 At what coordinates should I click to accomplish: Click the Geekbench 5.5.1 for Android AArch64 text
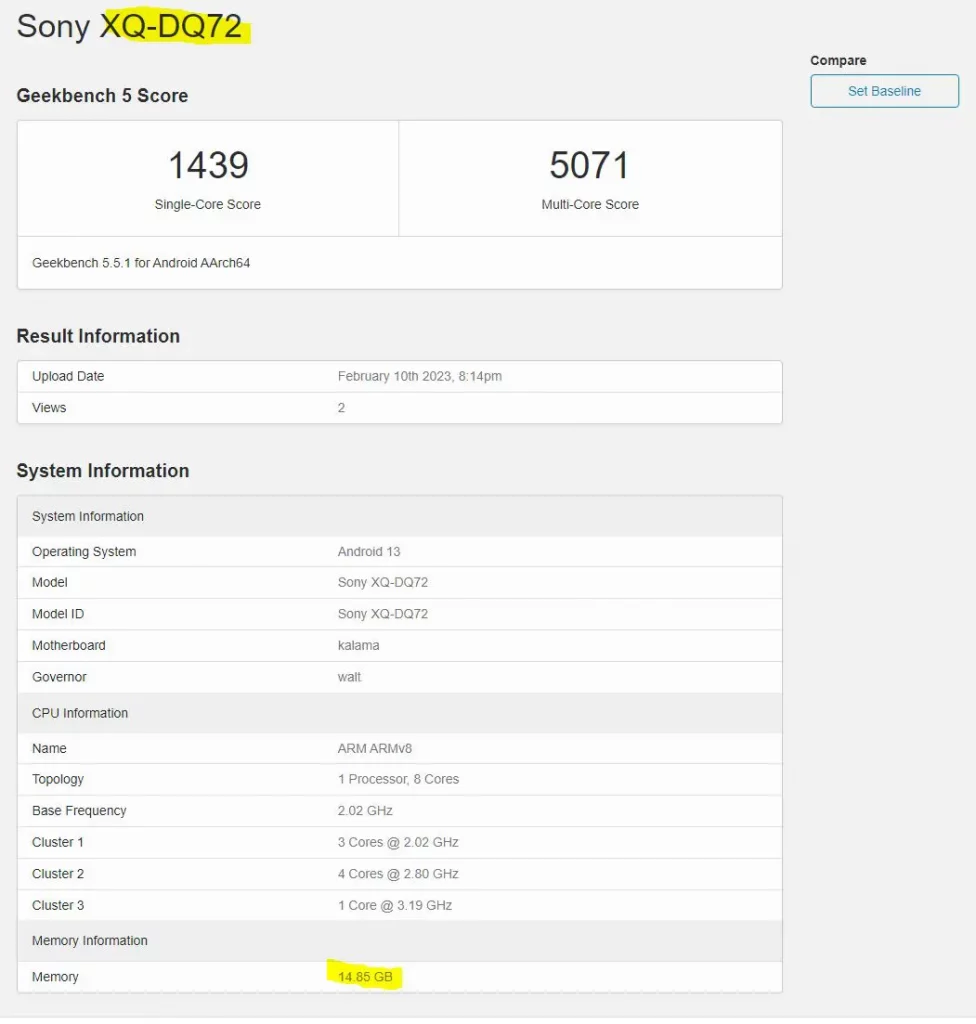[x=141, y=263]
